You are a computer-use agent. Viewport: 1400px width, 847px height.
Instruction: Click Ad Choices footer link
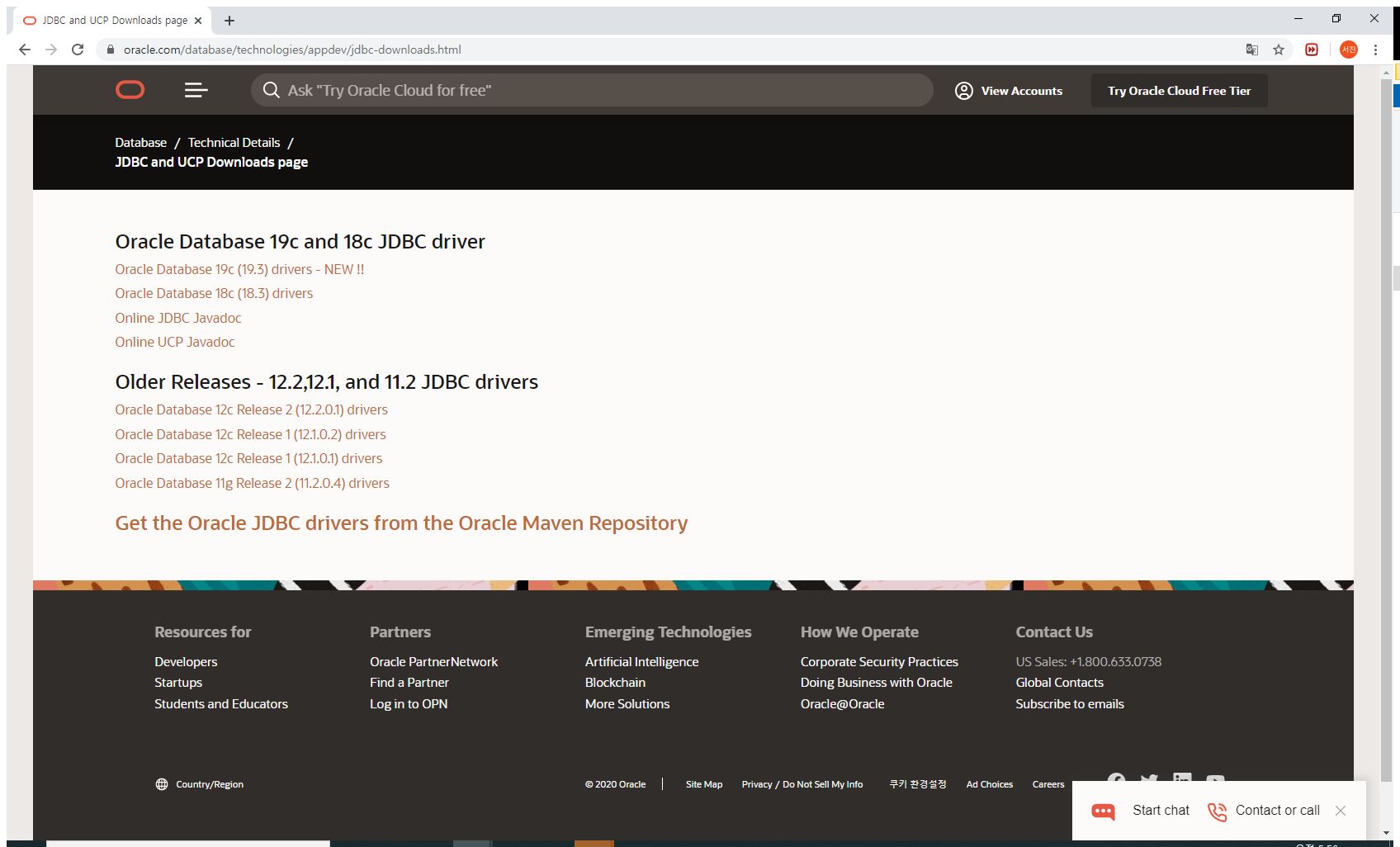990,784
